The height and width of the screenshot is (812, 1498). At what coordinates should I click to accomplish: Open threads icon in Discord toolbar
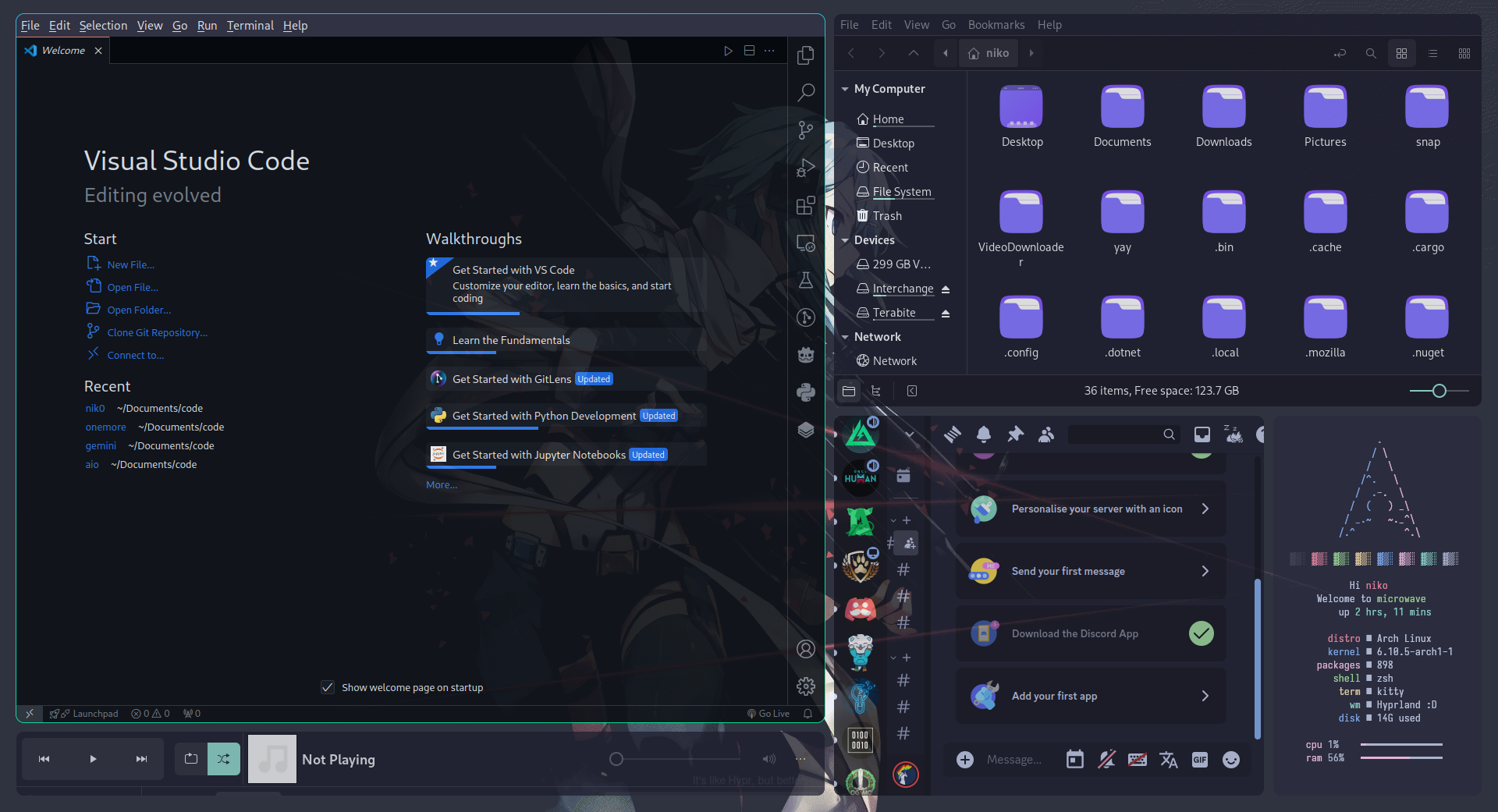953,434
